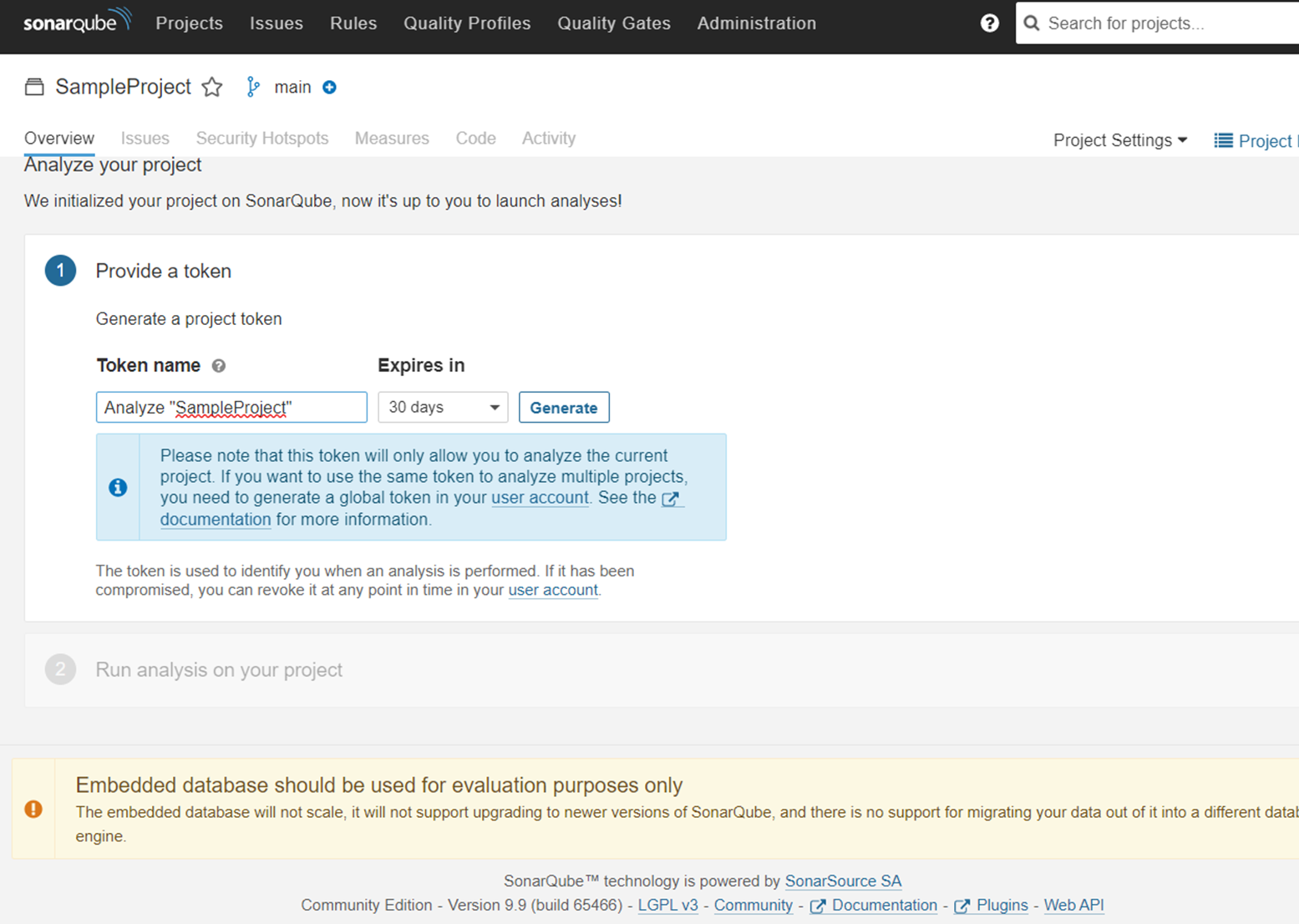The width and height of the screenshot is (1299, 924).
Task: Click the Generate token button
Action: tap(564, 407)
